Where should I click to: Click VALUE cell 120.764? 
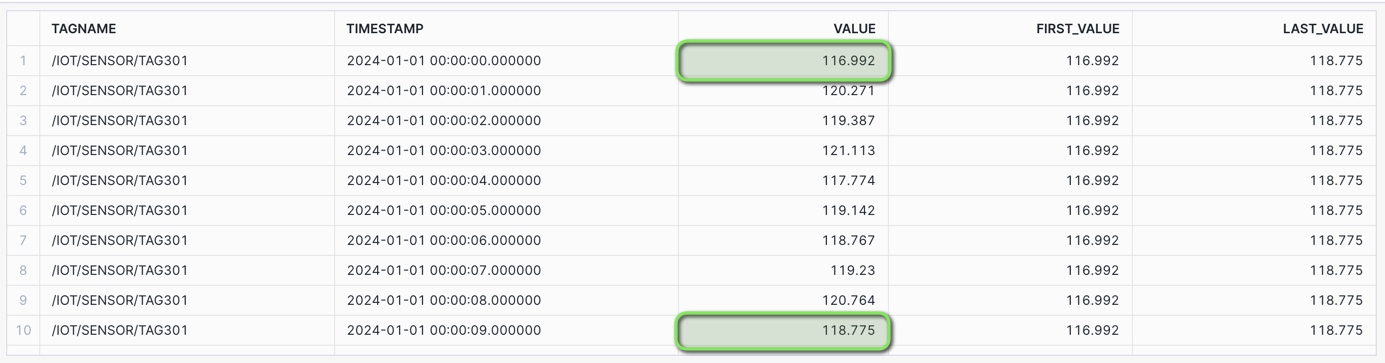[x=784, y=300]
